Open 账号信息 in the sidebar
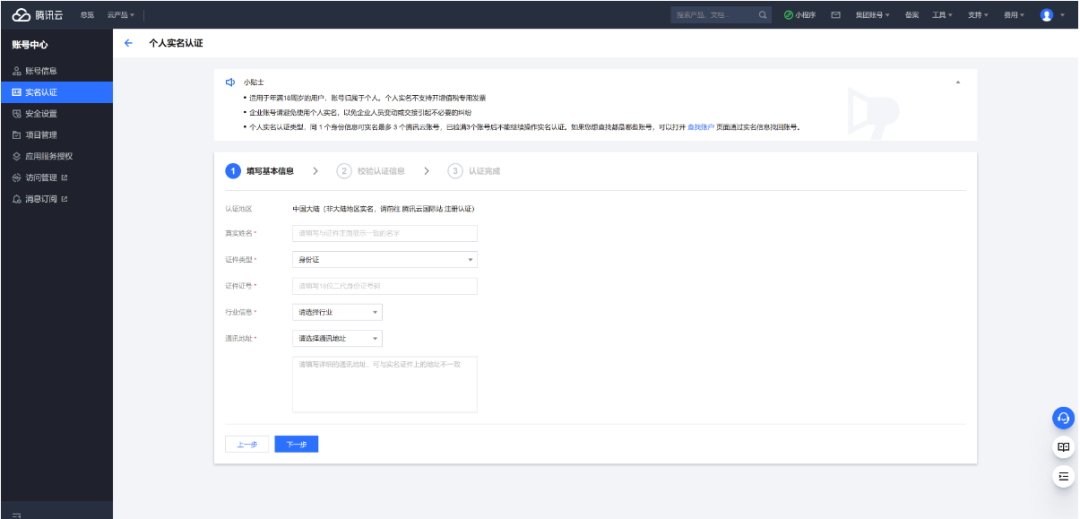 tap(41, 71)
